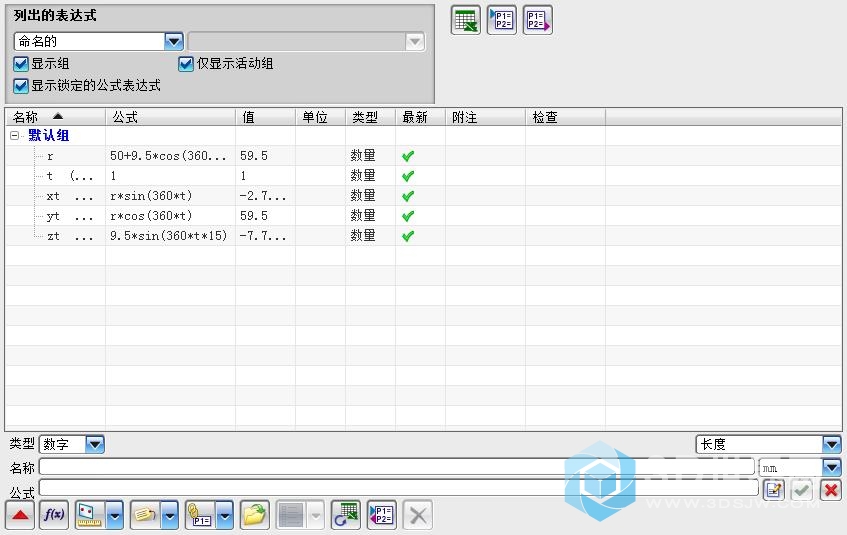The height and width of the screenshot is (535, 847).
Task: Click the reference attribute tag icon
Action: (x=145, y=515)
